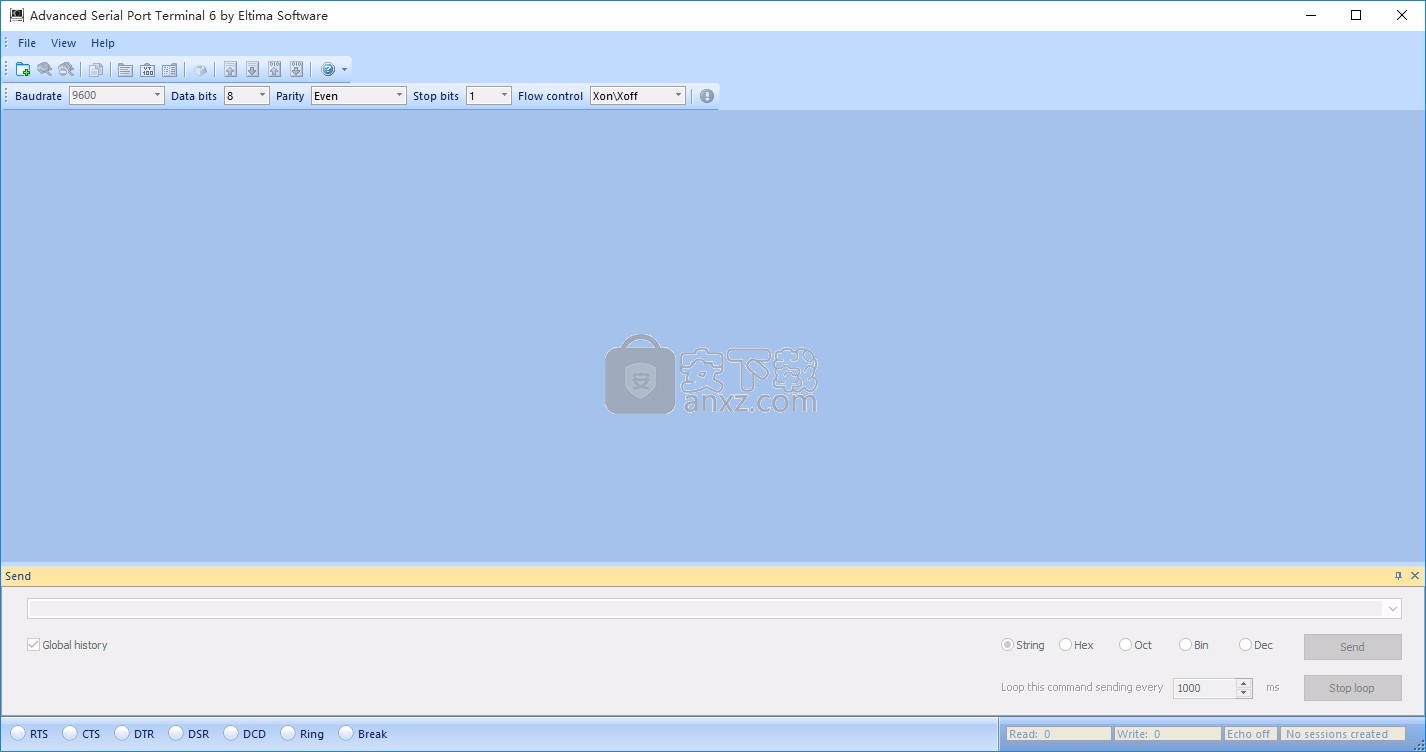The width and height of the screenshot is (1426, 752).
Task: Toggle the DCD line indicator
Action: coord(231,733)
